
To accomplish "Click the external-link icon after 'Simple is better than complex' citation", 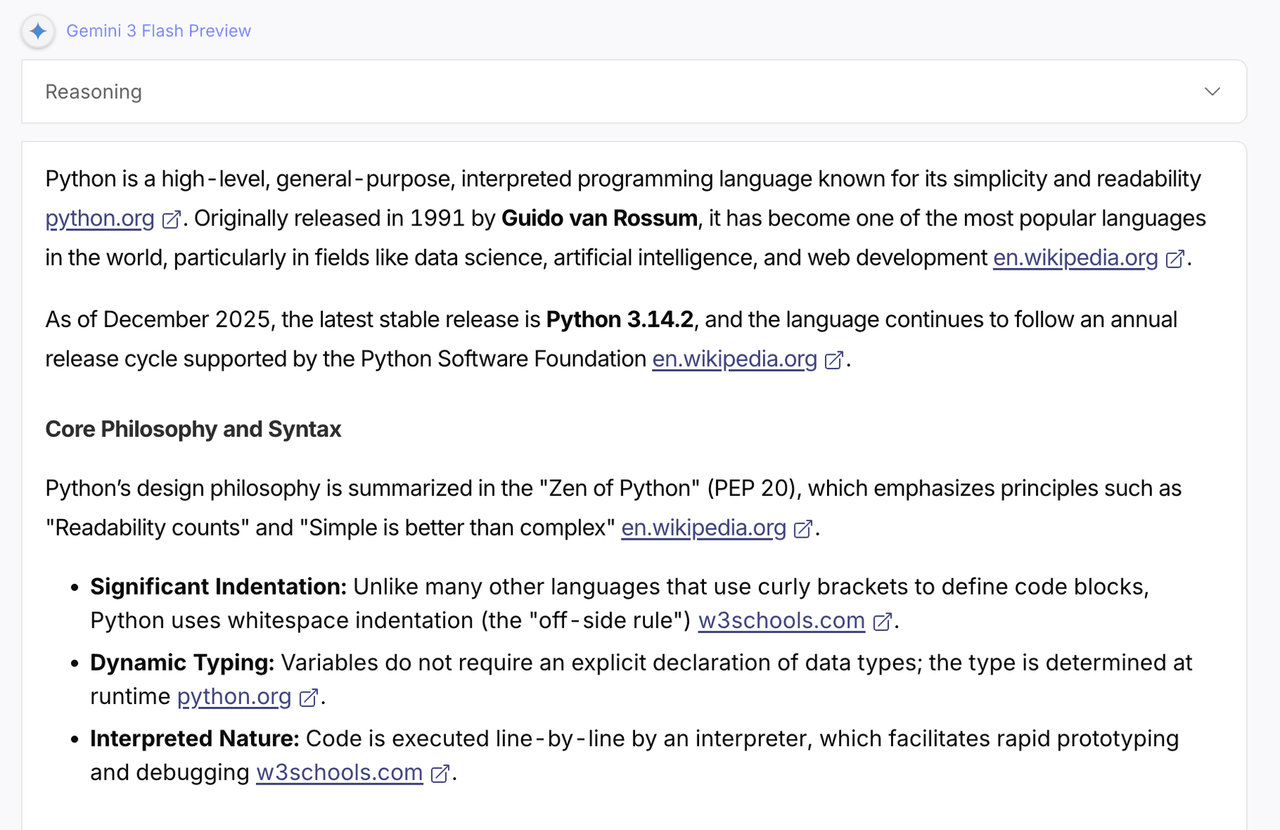I will coord(803,529).
